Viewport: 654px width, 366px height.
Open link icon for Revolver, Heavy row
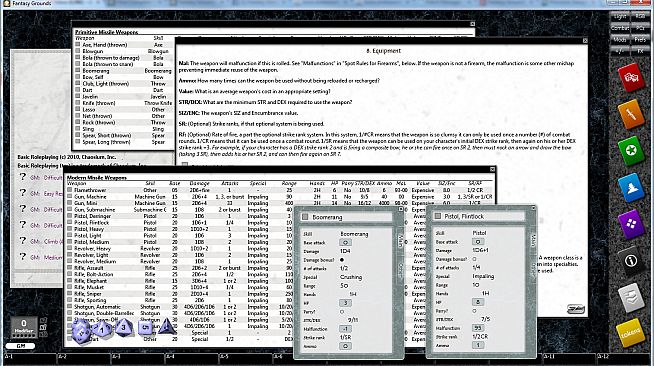click(70, 248)
